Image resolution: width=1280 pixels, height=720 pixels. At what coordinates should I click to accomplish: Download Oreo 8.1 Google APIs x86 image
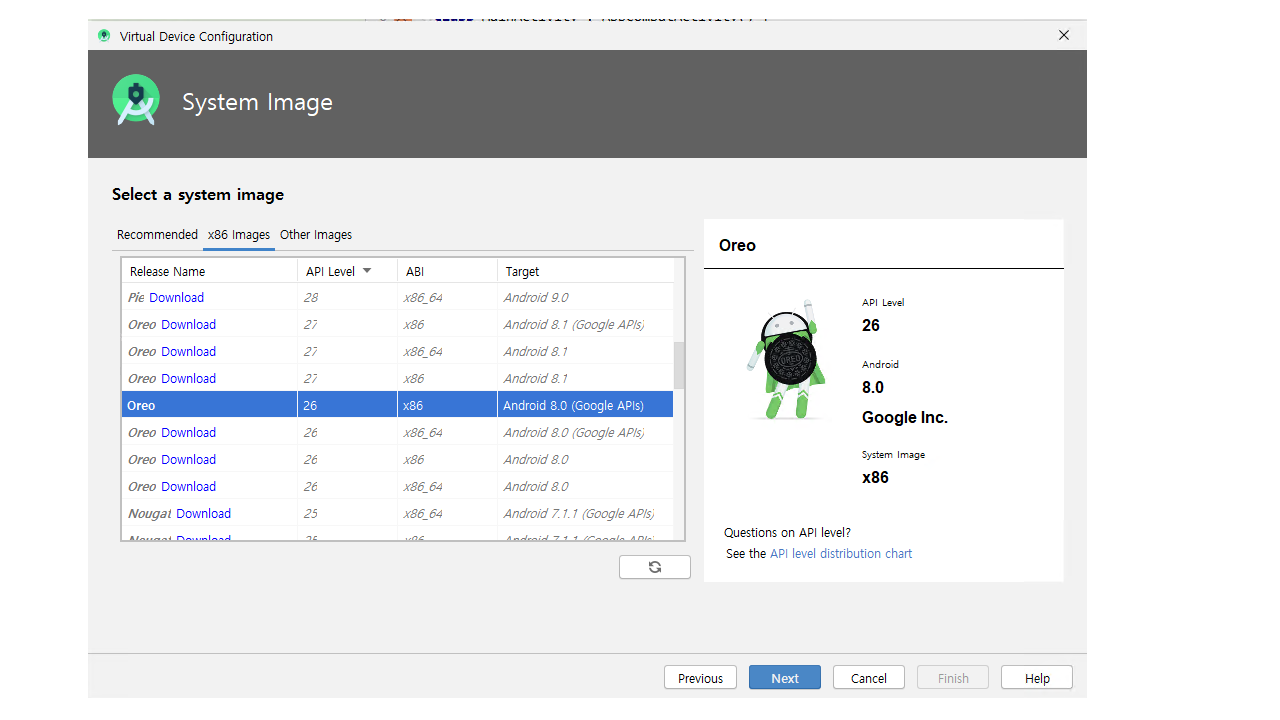coord(188,325)
